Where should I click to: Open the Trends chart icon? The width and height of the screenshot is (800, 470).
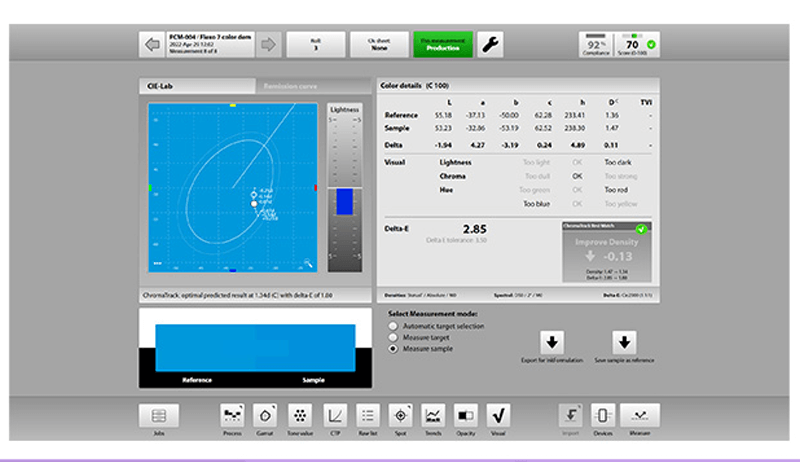point(433,416)
